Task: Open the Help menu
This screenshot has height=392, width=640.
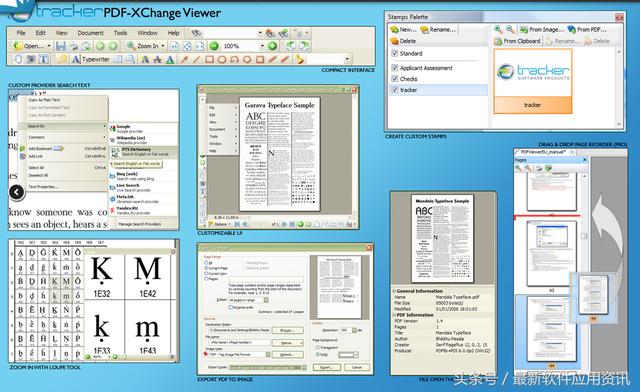Action: (x=173, y=33)
